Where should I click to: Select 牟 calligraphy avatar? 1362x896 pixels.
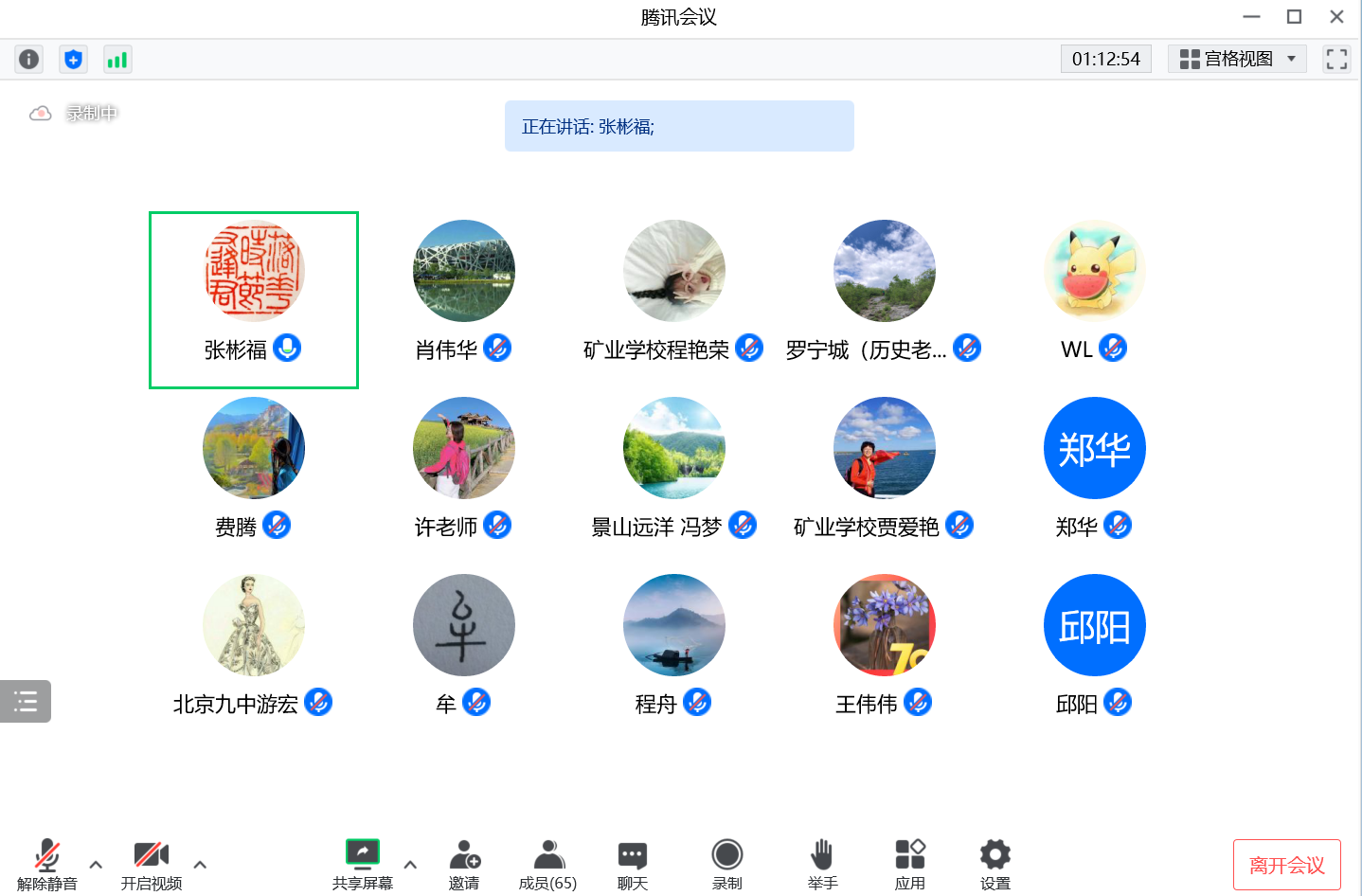[464, 625]
